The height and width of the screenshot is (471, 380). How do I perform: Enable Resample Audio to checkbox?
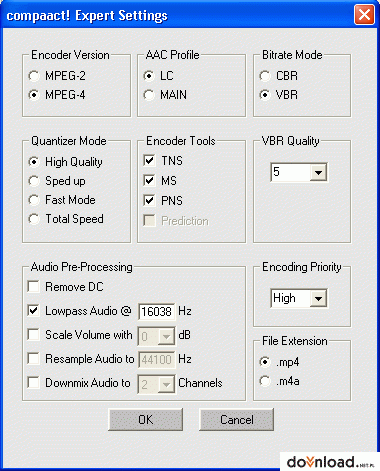coord(33,359)
